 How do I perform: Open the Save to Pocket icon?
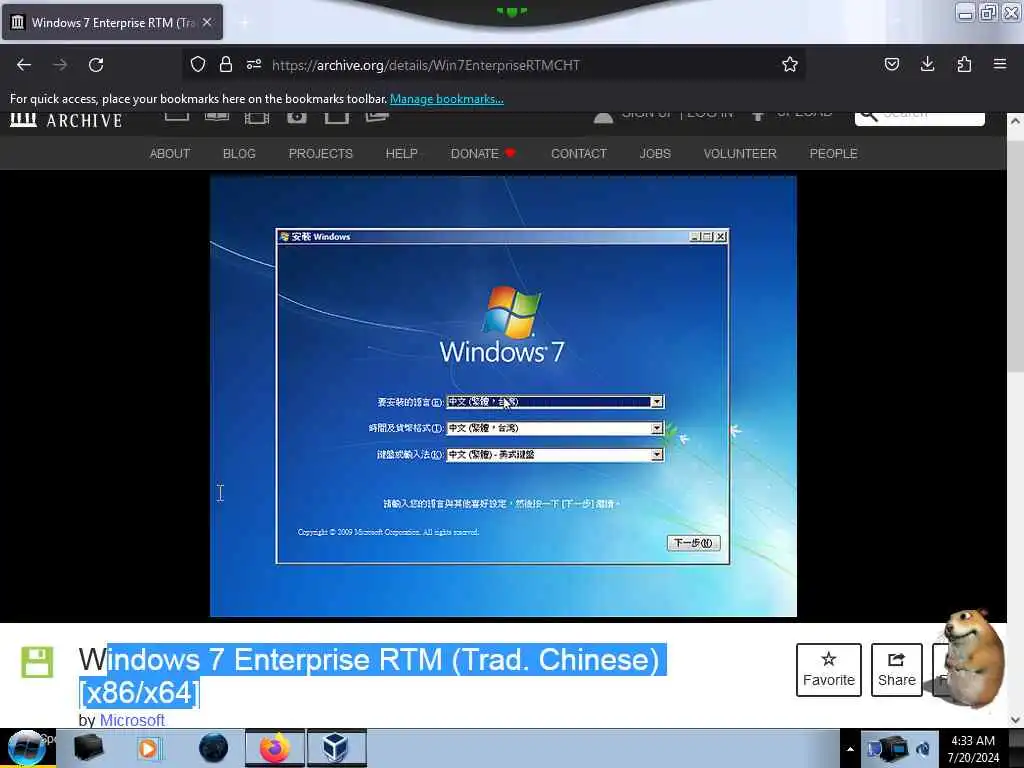coord(891,64)
